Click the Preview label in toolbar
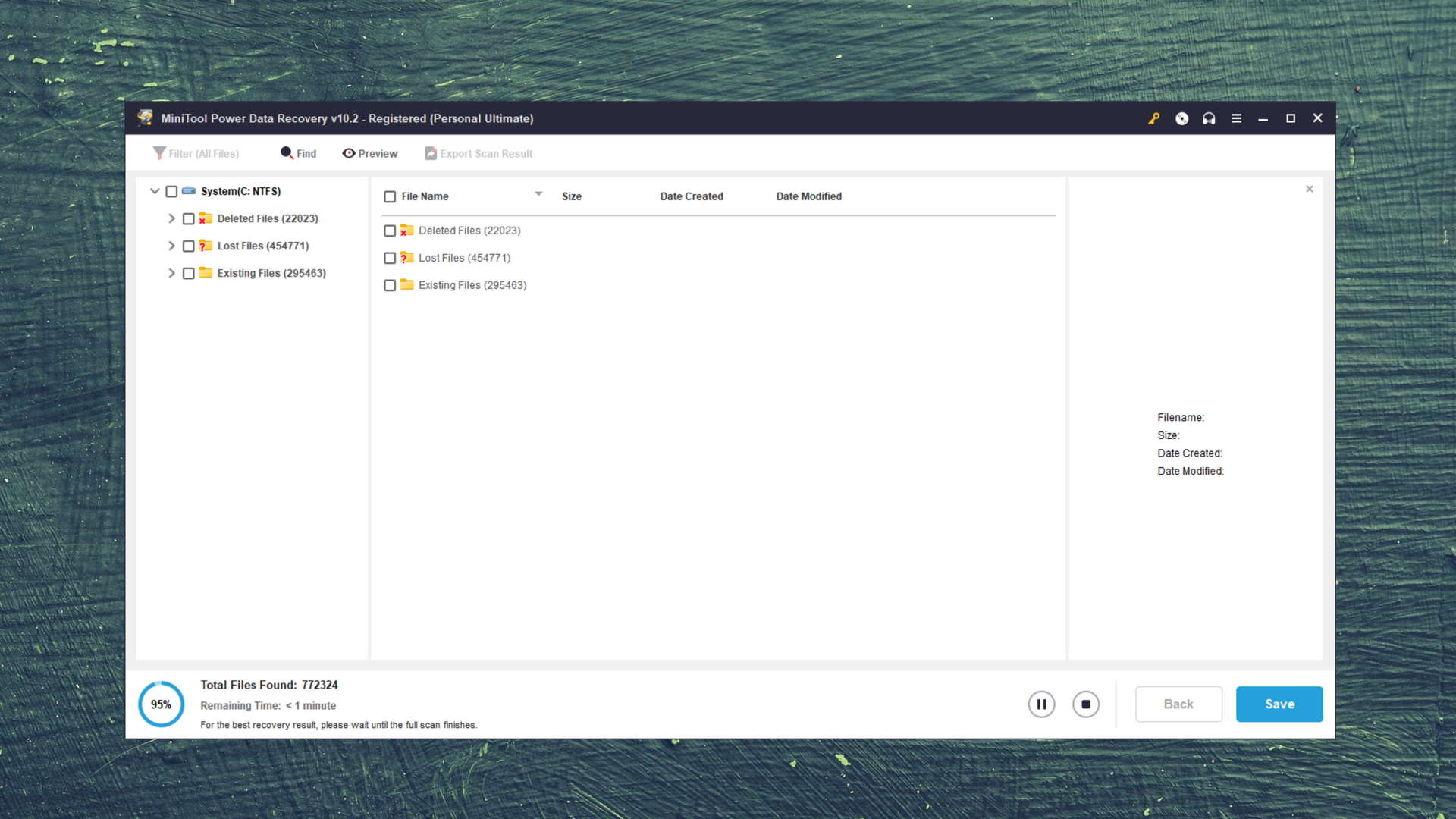This screenshot has width=1456, height=819. point(378,154)
